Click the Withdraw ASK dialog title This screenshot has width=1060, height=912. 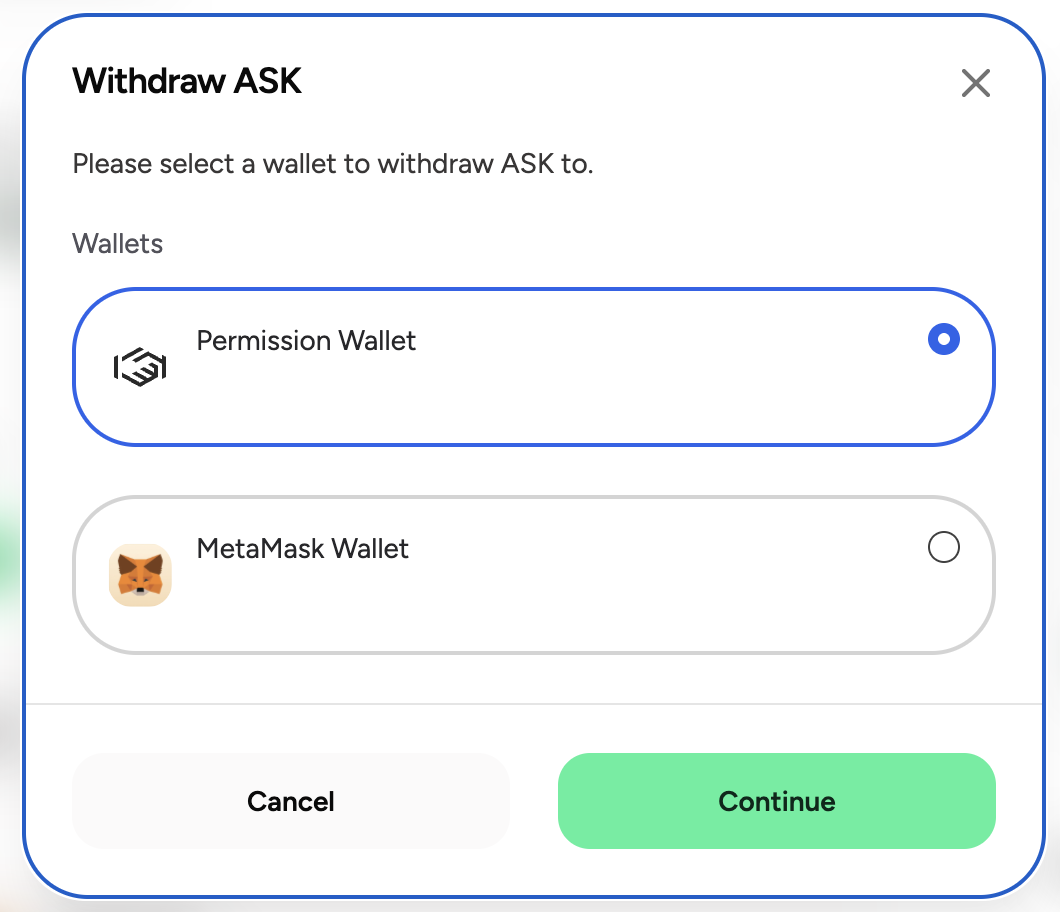click(x=187, y=81)
